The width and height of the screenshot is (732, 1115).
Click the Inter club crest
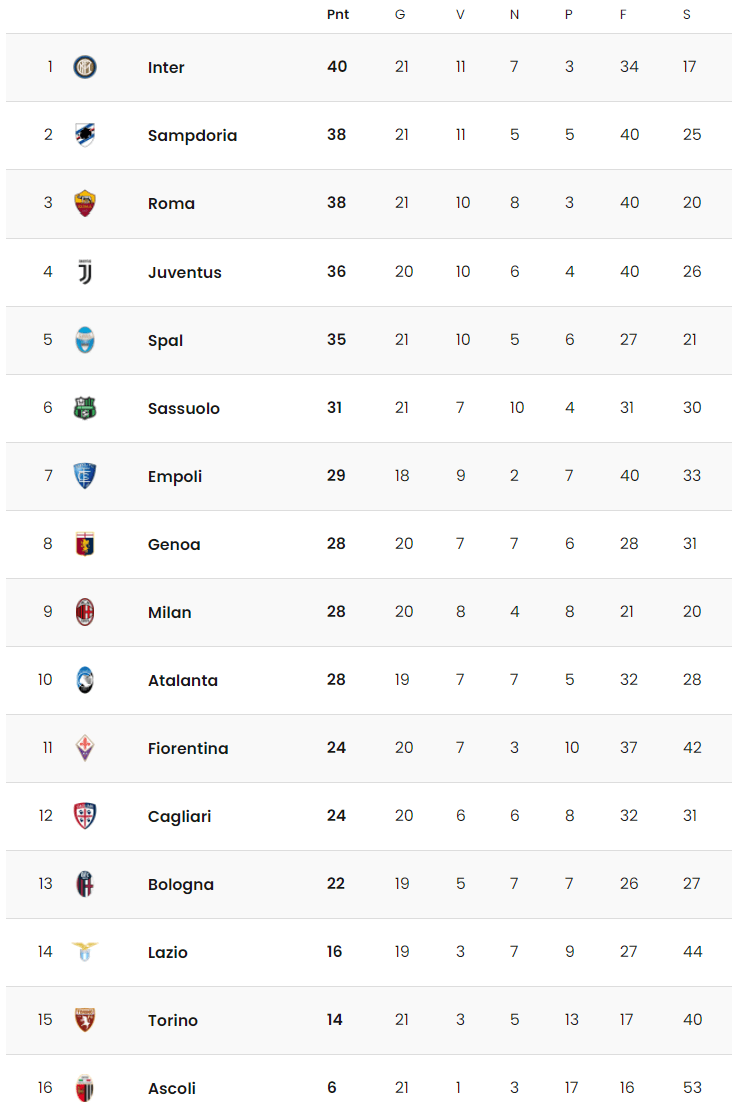point(85,68)
